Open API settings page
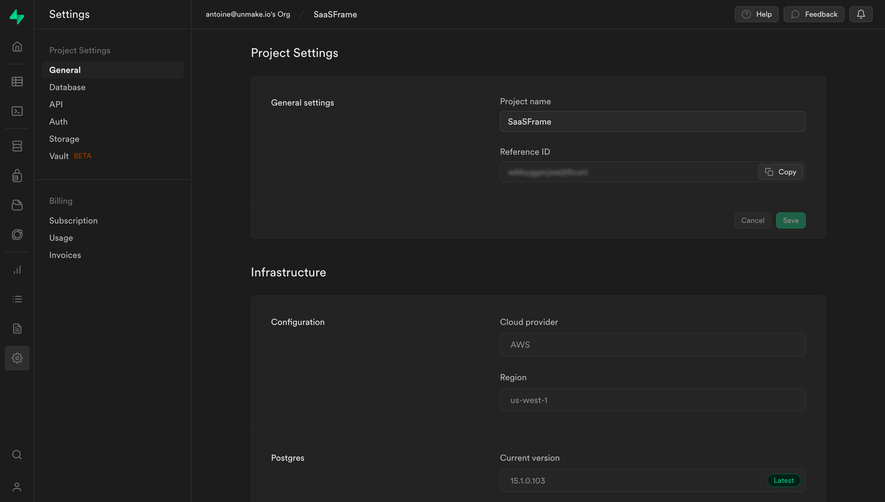 (56, 104)
